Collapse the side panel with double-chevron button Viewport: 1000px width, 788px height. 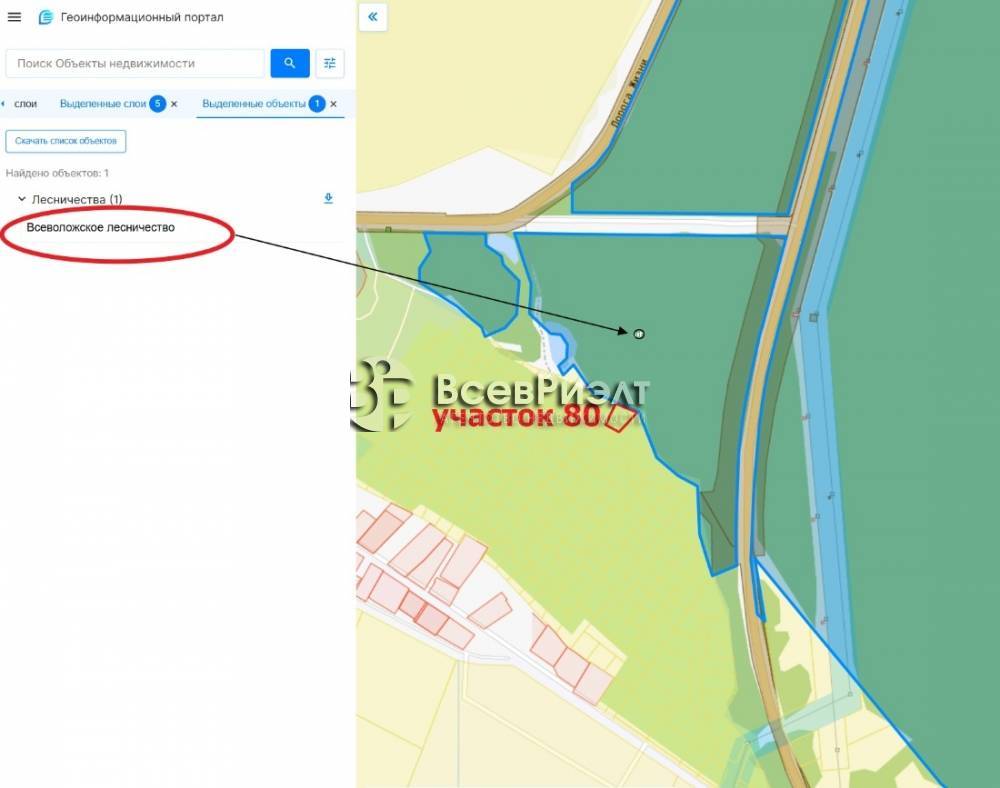point(373,17)
